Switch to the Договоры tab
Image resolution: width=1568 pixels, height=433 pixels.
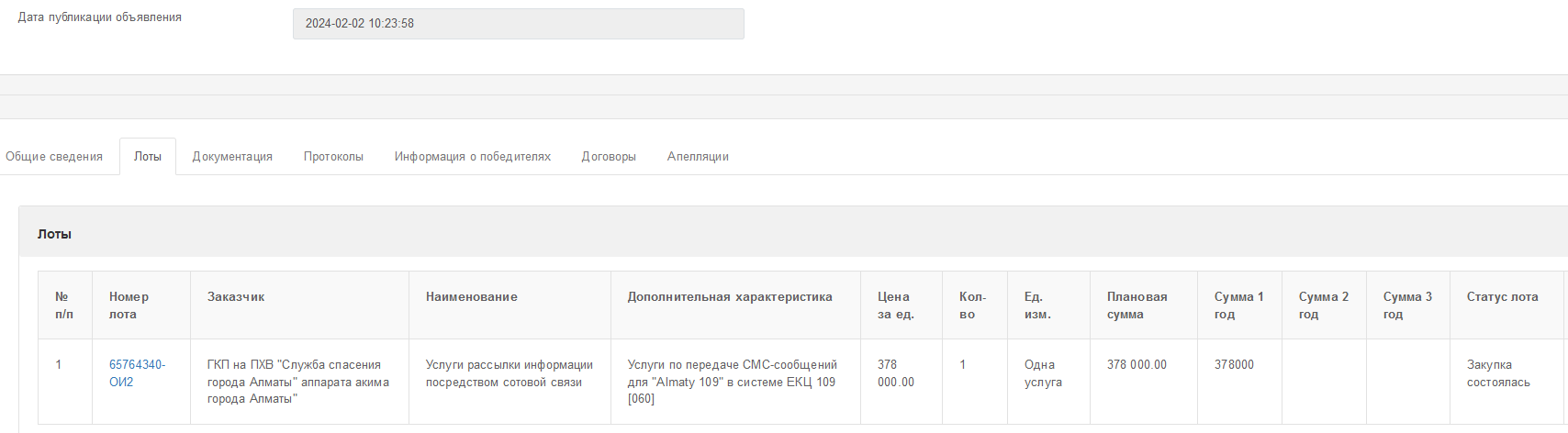coord(609,157)
